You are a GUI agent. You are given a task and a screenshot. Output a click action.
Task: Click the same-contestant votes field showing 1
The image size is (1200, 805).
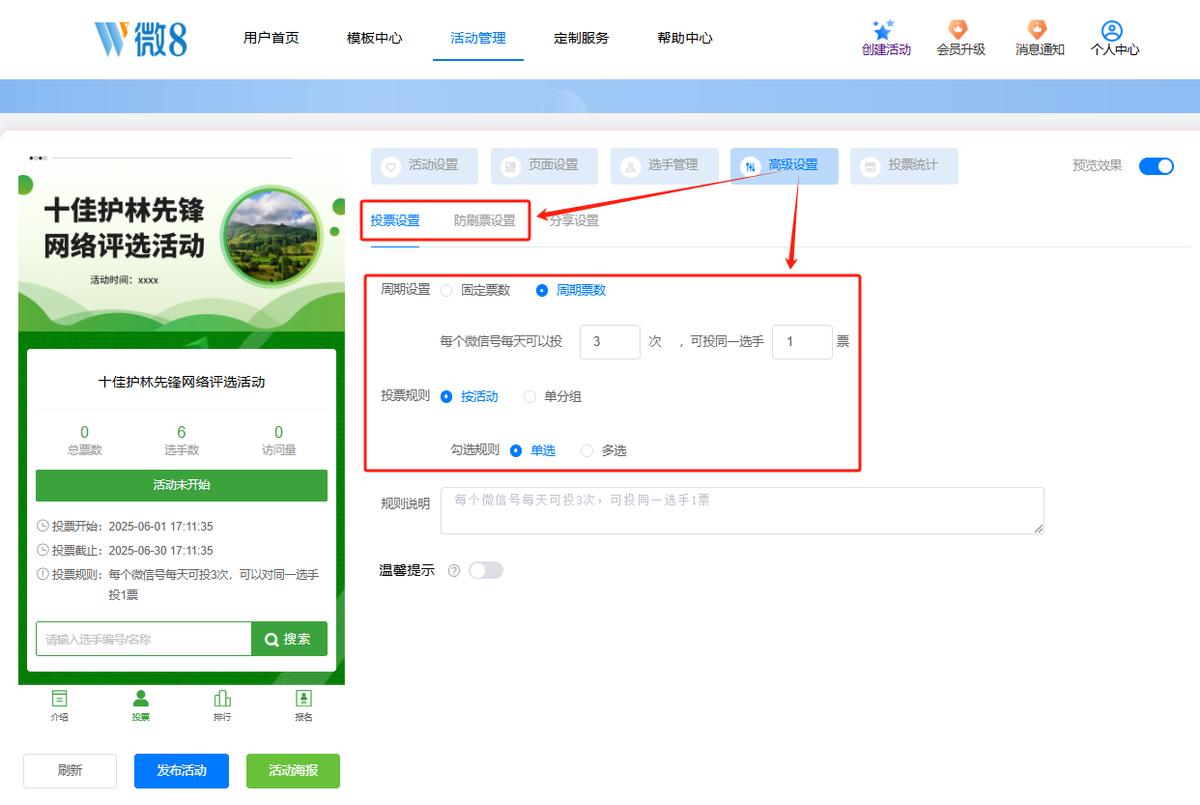click(802, 342)
